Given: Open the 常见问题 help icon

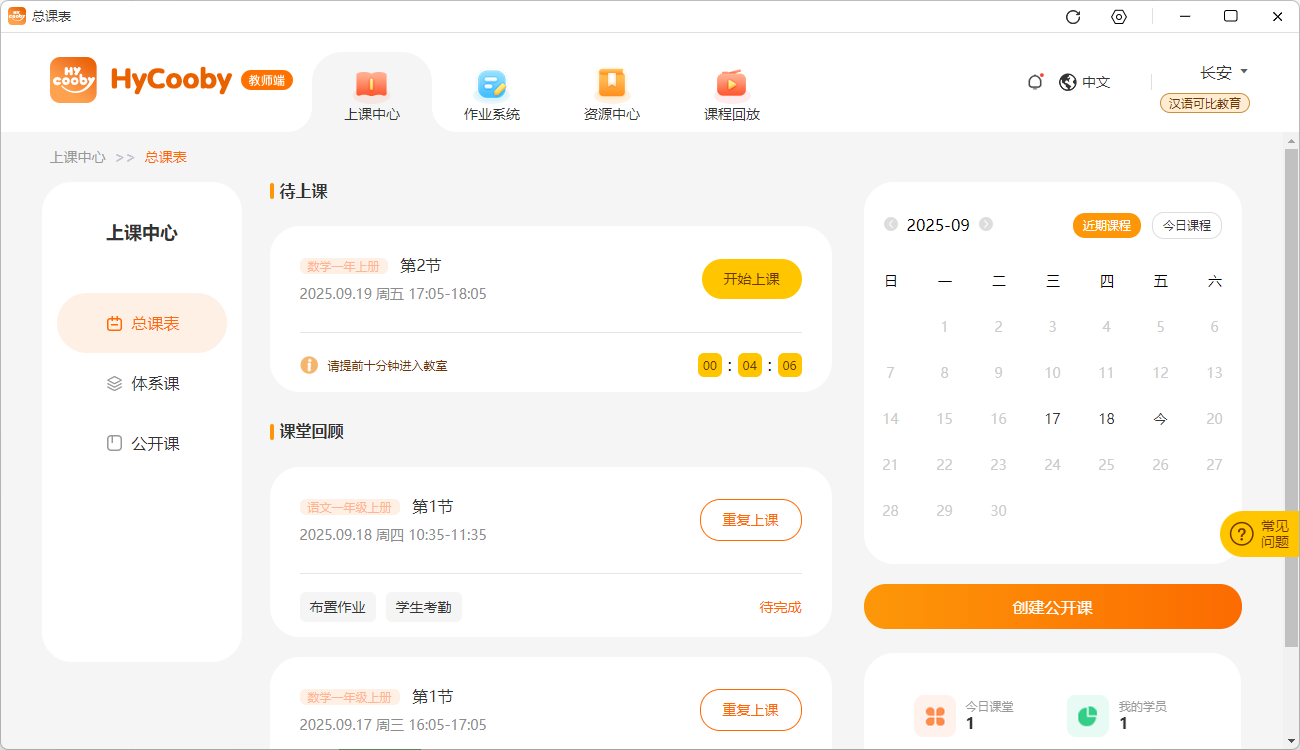Looking at the screenshot, I should [x=1241, y=534].
